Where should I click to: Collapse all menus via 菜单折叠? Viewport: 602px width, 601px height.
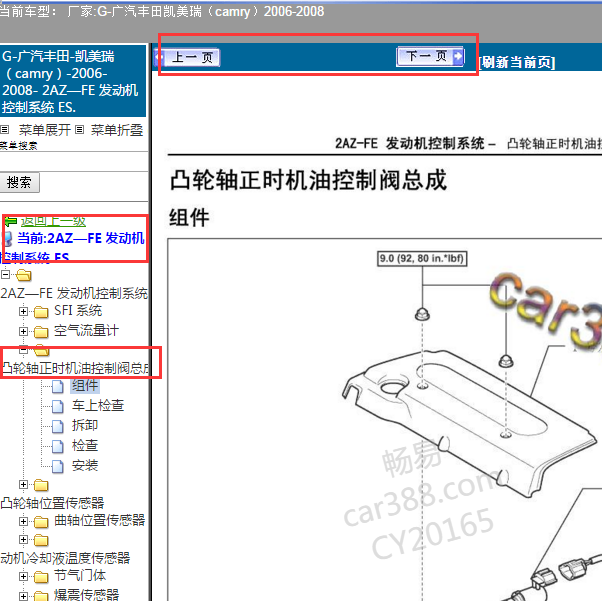pyautogui.click(x=117, y=130)
